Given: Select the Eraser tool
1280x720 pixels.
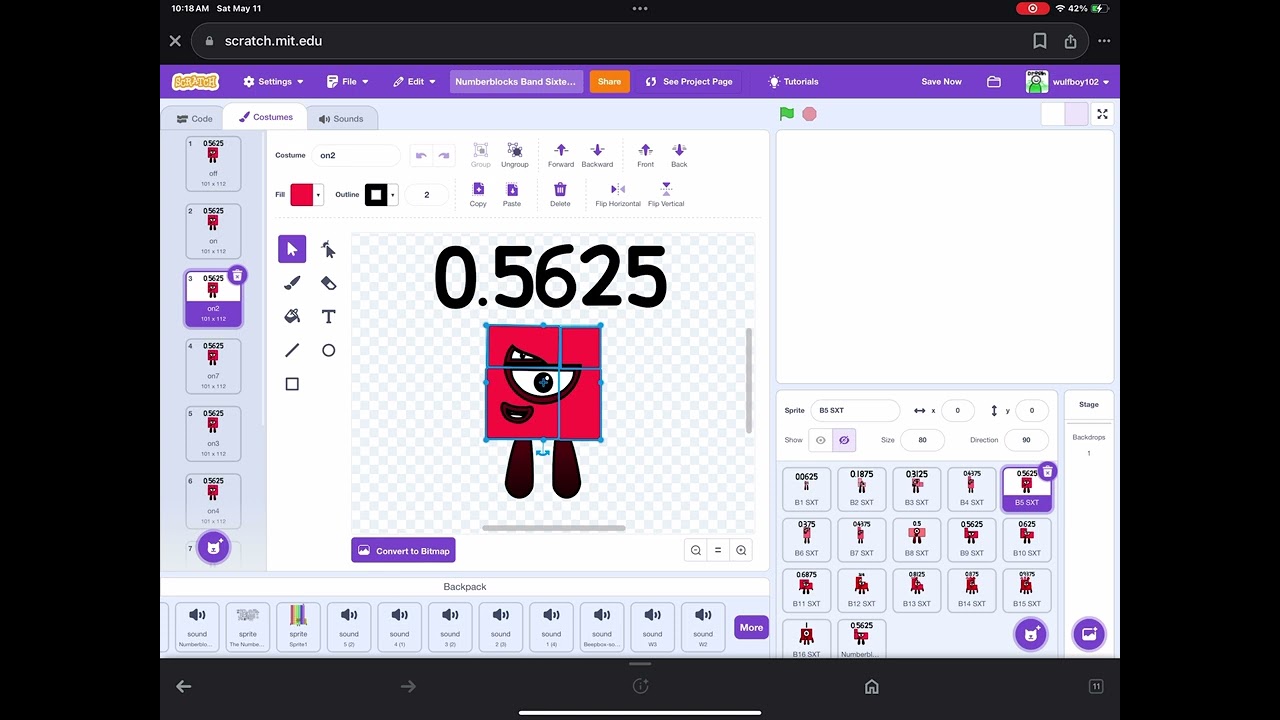Looking at the screenshot, I should coord(328,283).
